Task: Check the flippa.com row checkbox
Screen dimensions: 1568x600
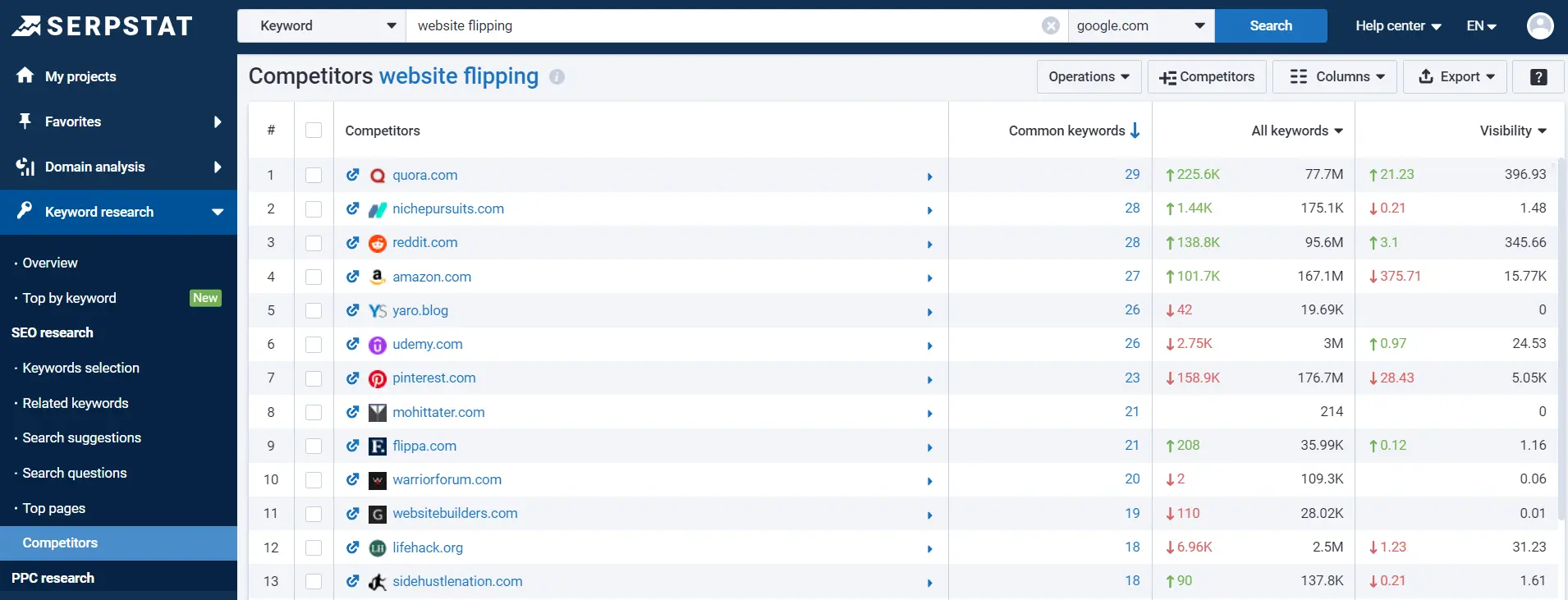Action: point(314,446)
